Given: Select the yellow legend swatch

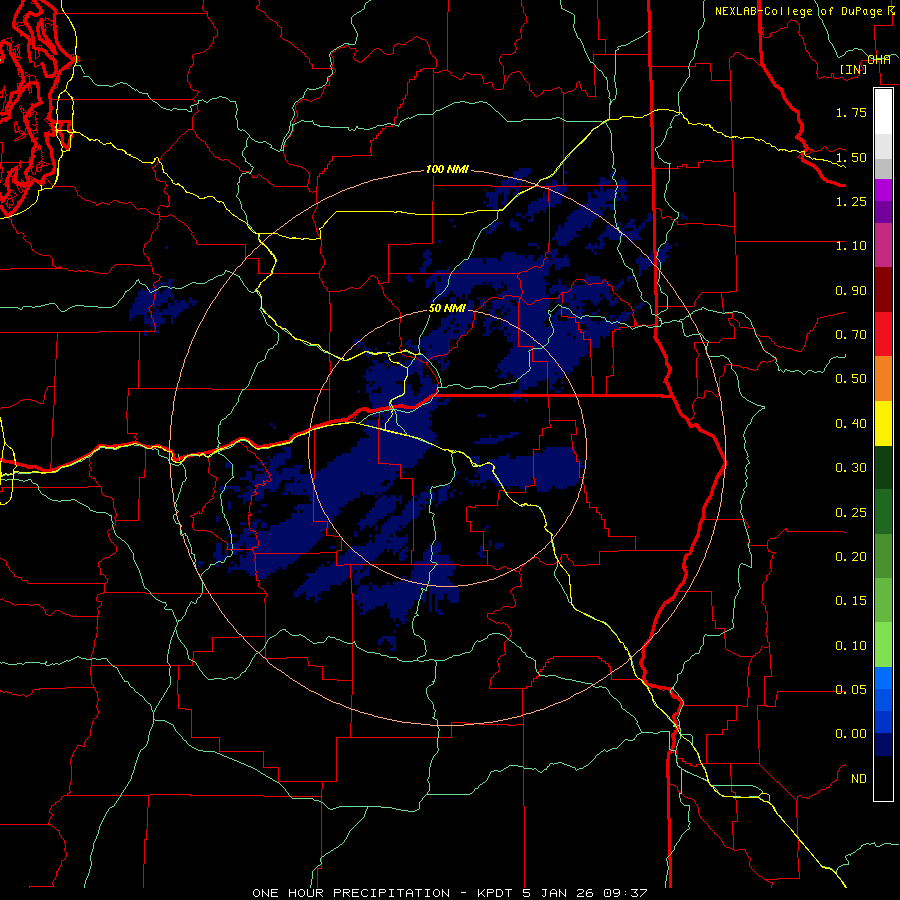Looking at the screenshot, I should point(883,423).
